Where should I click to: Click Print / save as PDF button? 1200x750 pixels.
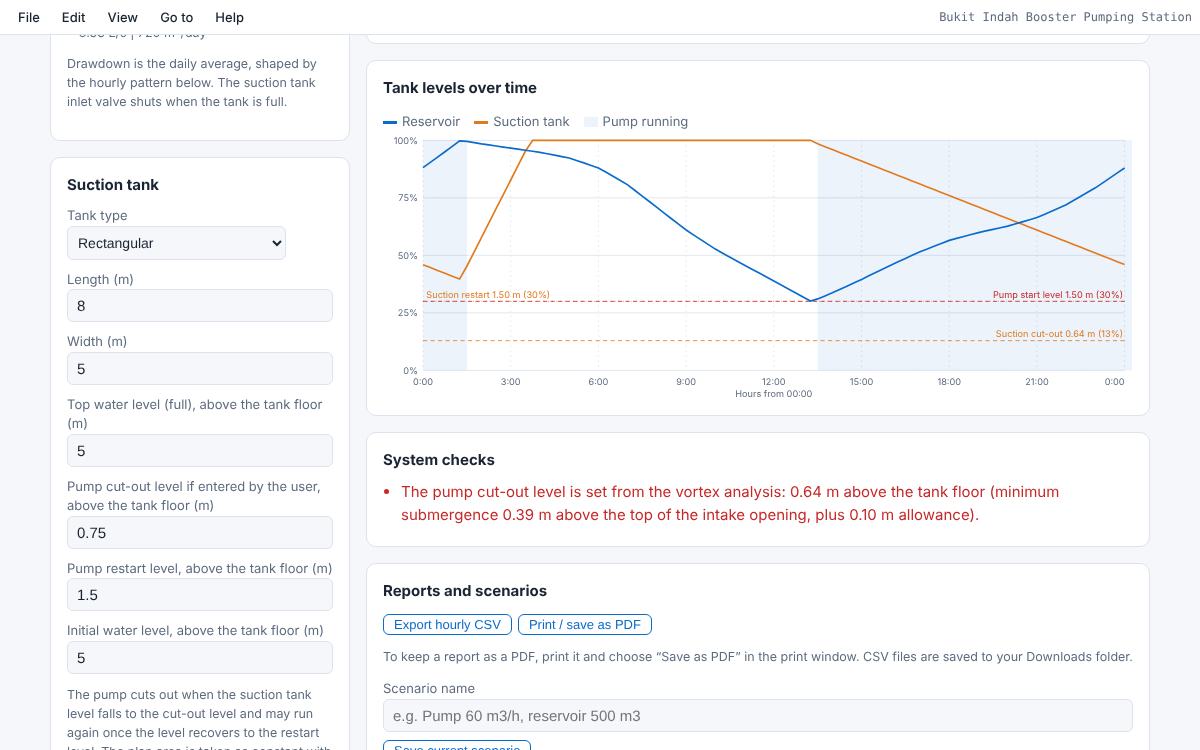coord(585,624)
